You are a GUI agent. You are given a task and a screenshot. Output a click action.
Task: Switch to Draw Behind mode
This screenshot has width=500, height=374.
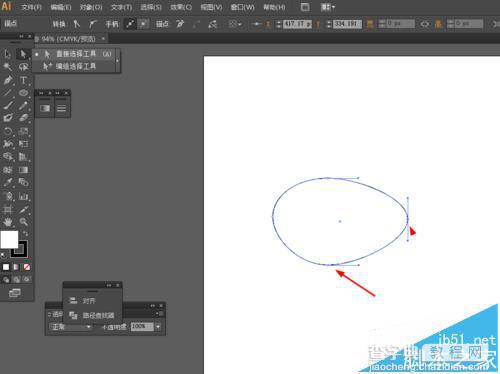[x=16, y=279]
